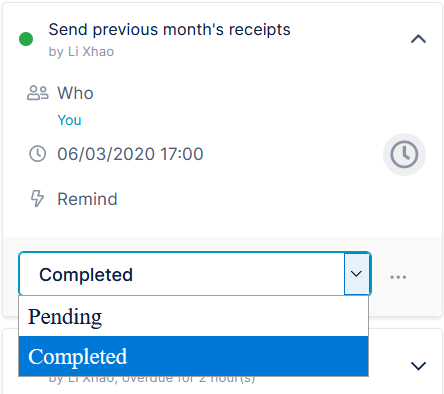Image resolution: width=444 pixels, height=394 pixels.
Task: Click the Who label
Action: pos(75,93)
